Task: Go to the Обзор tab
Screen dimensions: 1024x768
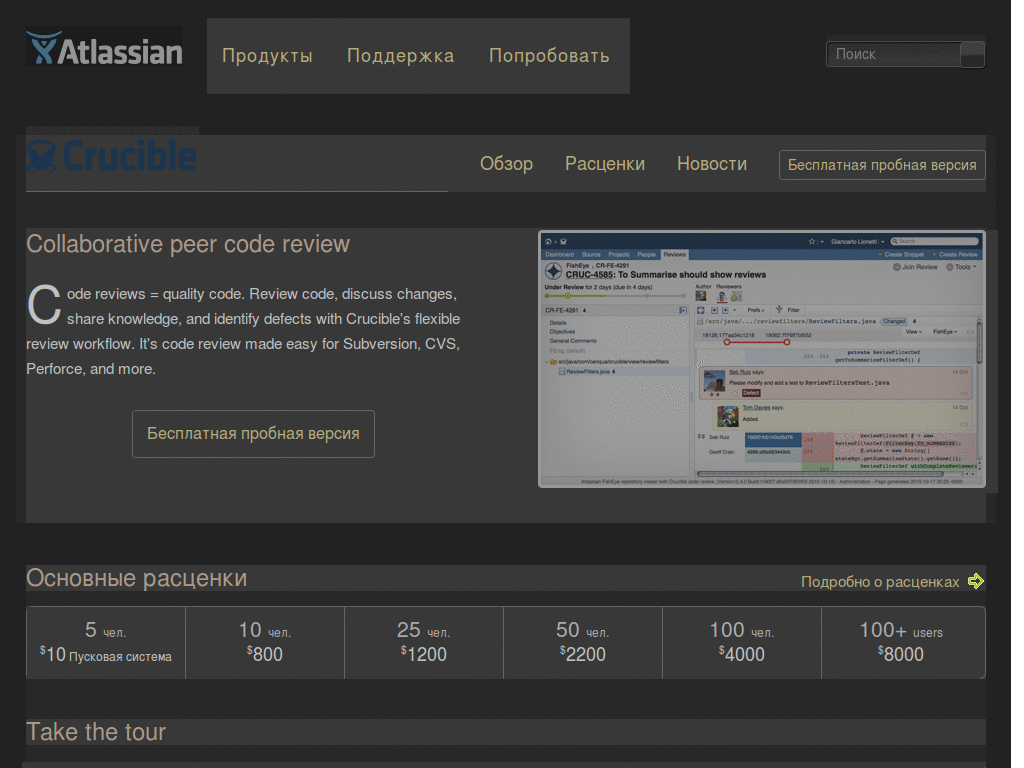Action: pyautogui.click(x=506, y=164)
